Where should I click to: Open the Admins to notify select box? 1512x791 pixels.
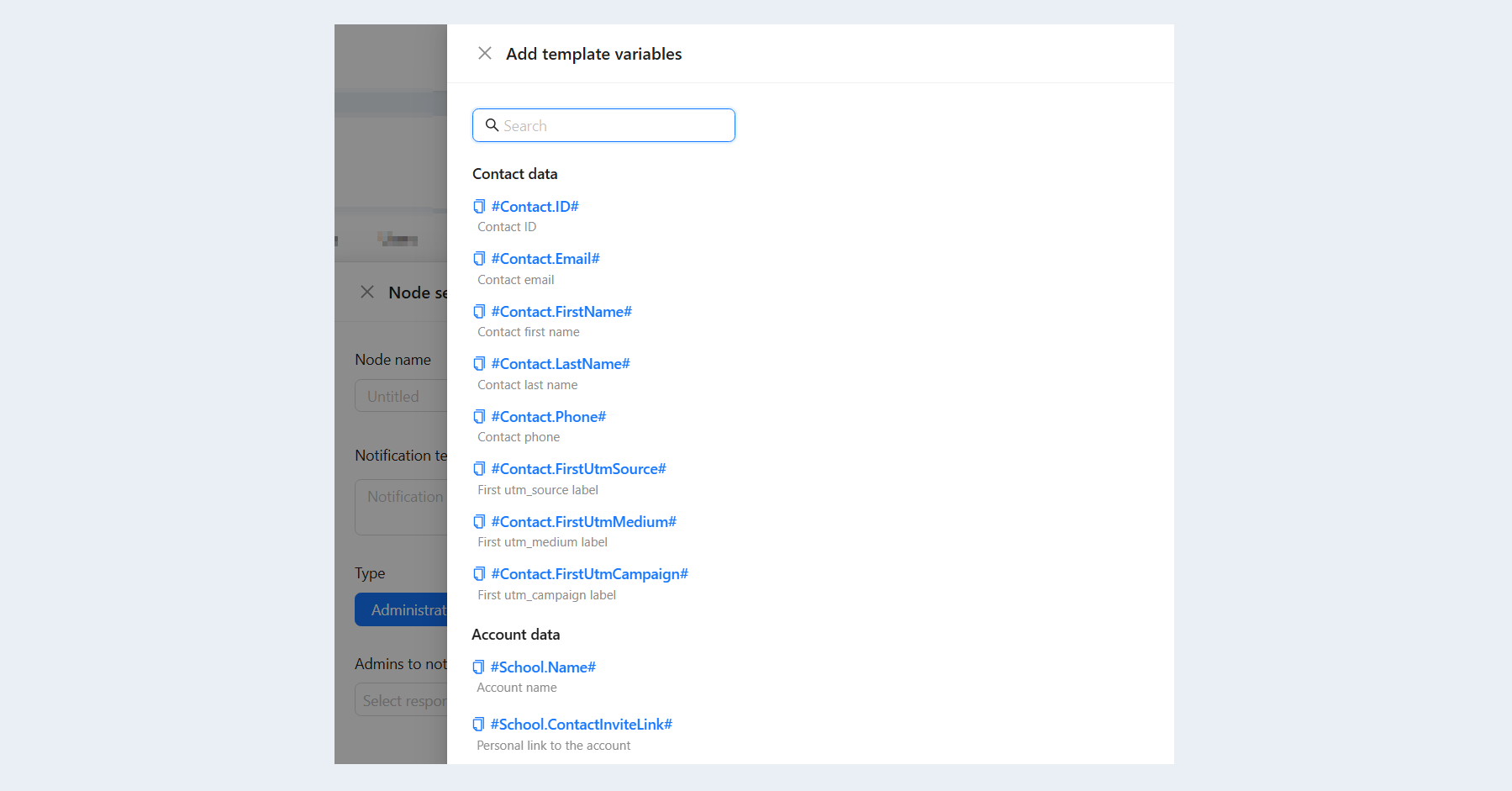click(402, 700)
